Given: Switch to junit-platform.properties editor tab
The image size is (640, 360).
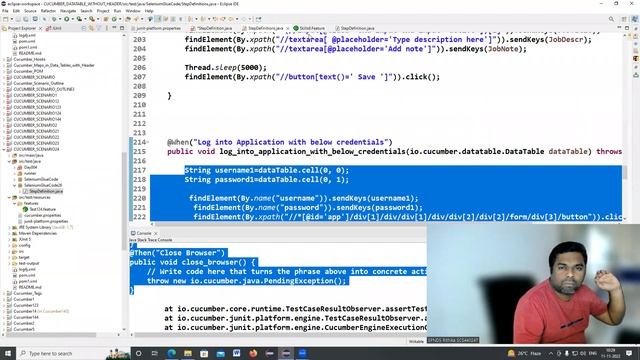Looking at the screenshot, I should (156, 28).
